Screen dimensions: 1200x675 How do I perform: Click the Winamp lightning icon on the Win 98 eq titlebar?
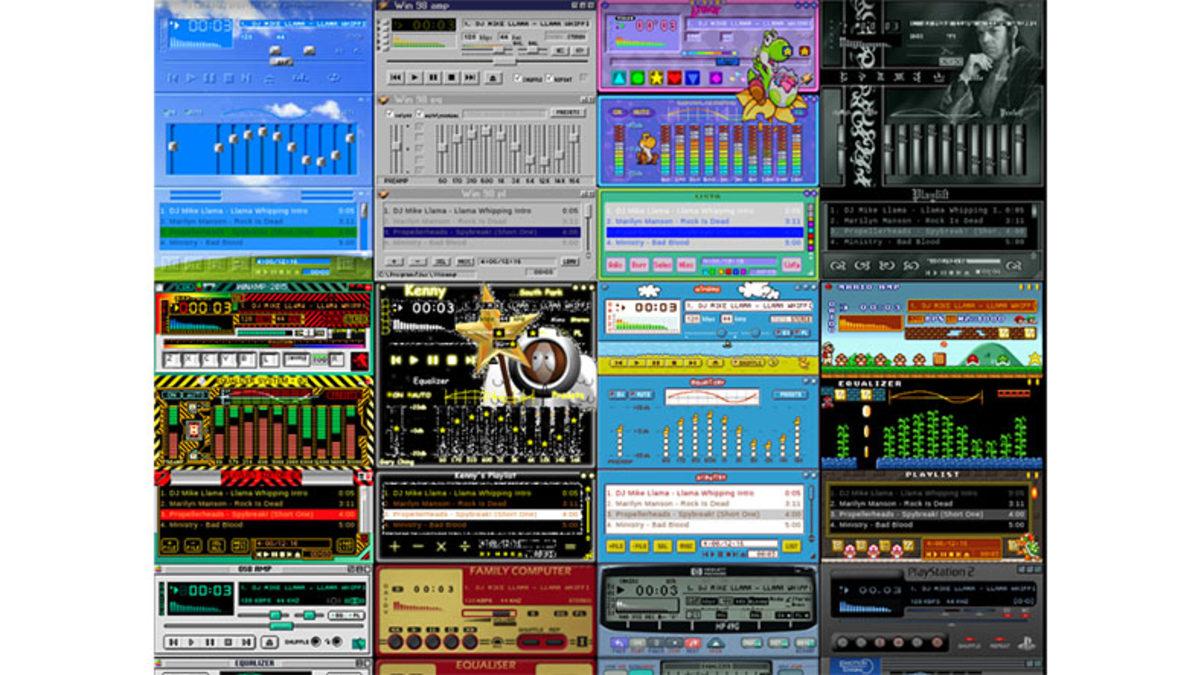pos(383,98)
